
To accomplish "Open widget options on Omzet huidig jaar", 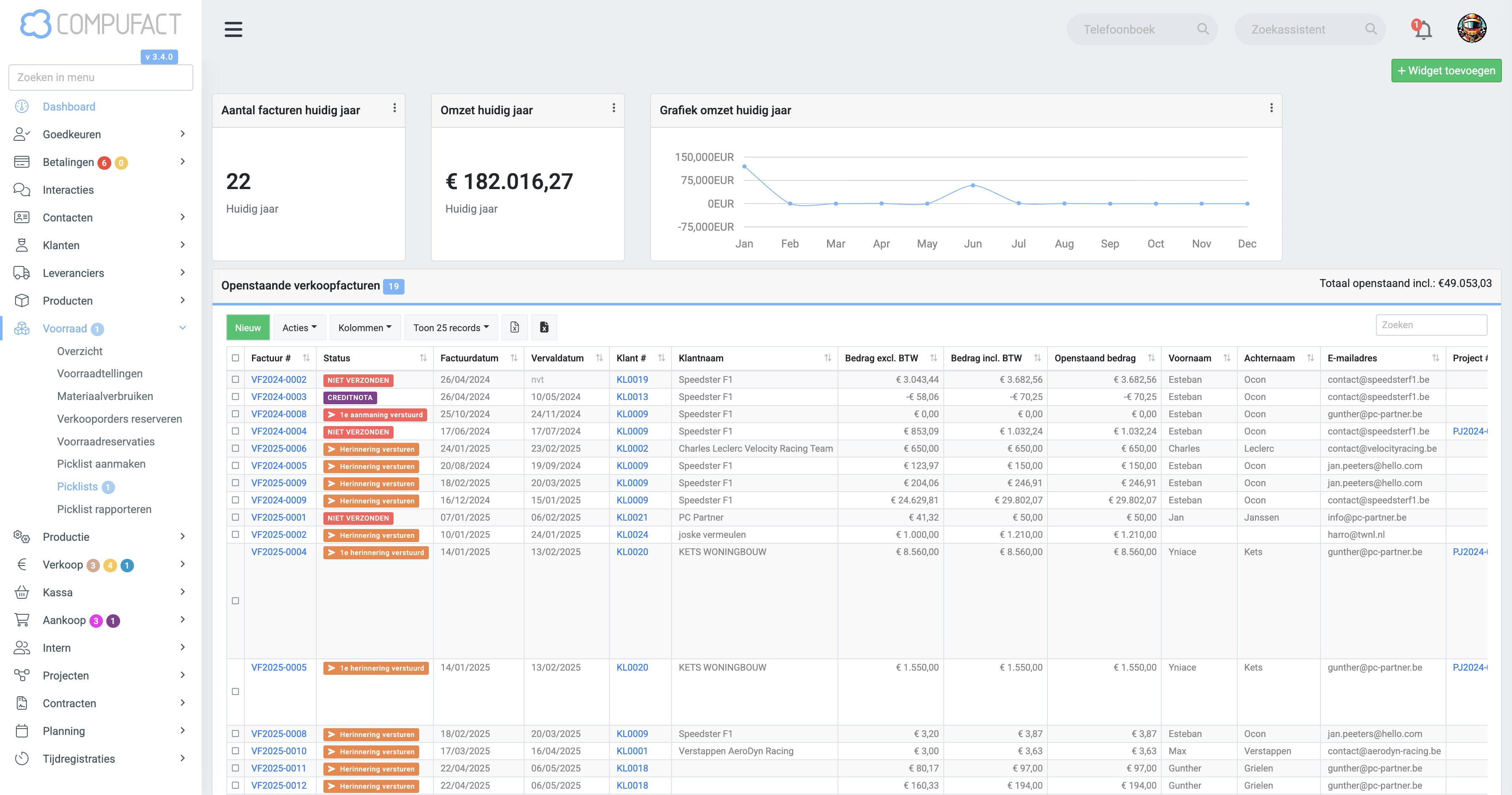I will (613, 108).
